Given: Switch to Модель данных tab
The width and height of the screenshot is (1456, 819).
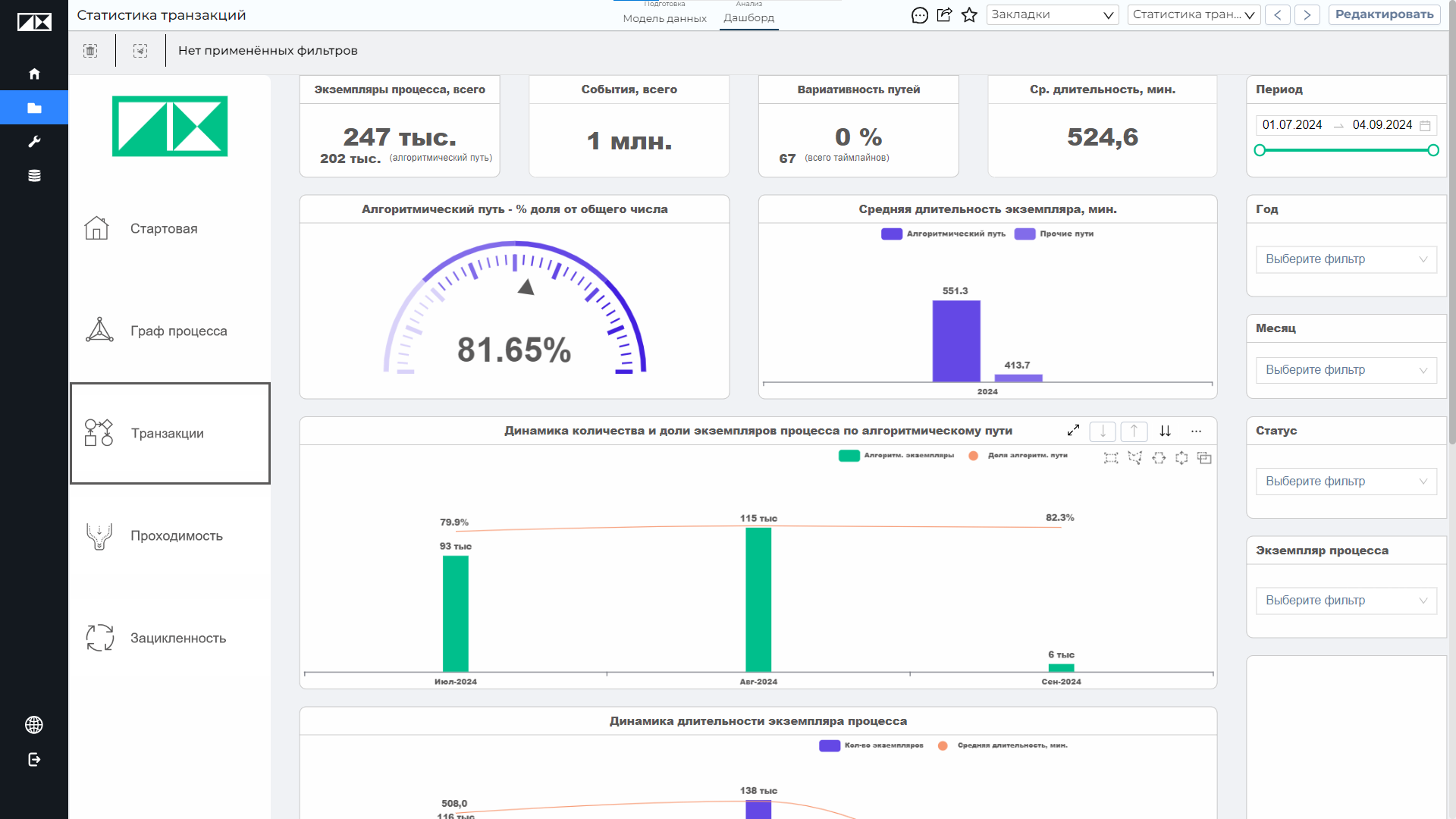Looking at the screenshot, I should tap(664, 18).
